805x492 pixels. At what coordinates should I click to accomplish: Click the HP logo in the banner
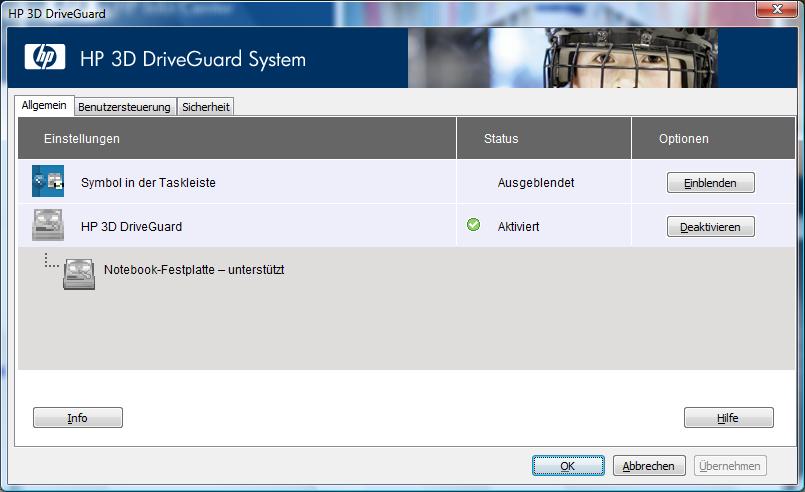[45, 56]
